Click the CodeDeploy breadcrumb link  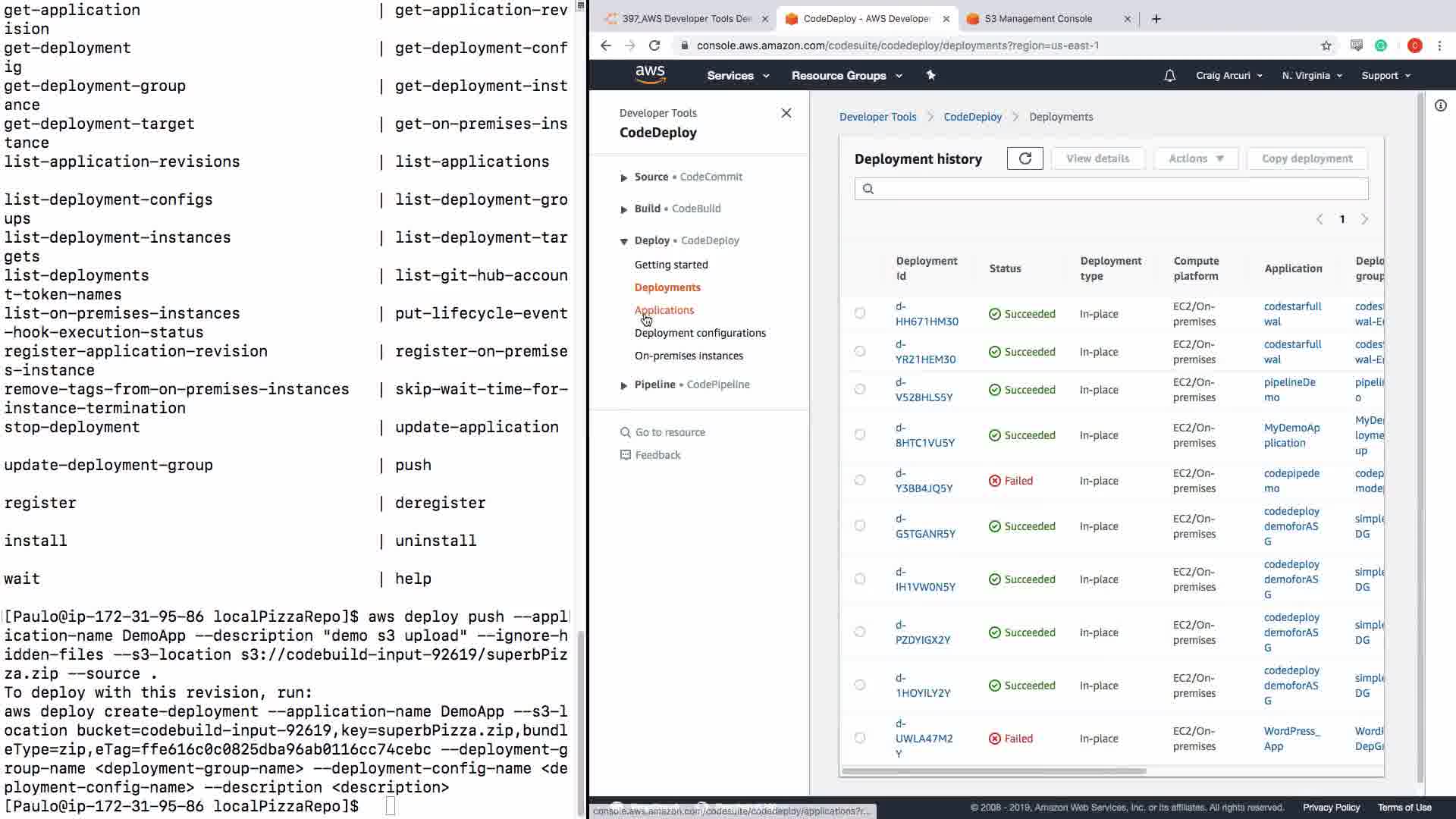coord(972,117)
